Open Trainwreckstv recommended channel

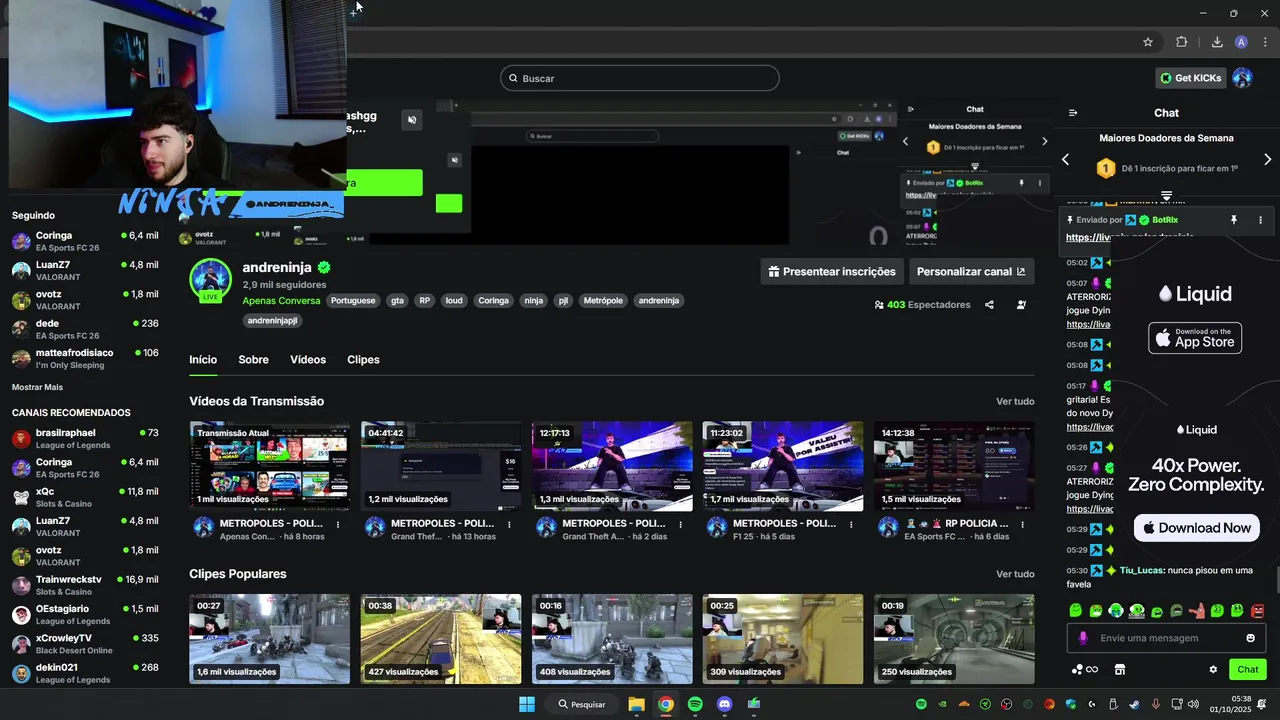[x=85, y=585]
